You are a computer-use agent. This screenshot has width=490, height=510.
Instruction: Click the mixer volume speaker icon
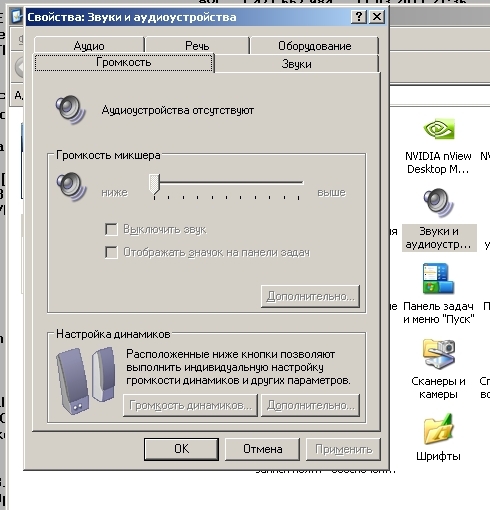pyautogui.click(x=71, y=187)
